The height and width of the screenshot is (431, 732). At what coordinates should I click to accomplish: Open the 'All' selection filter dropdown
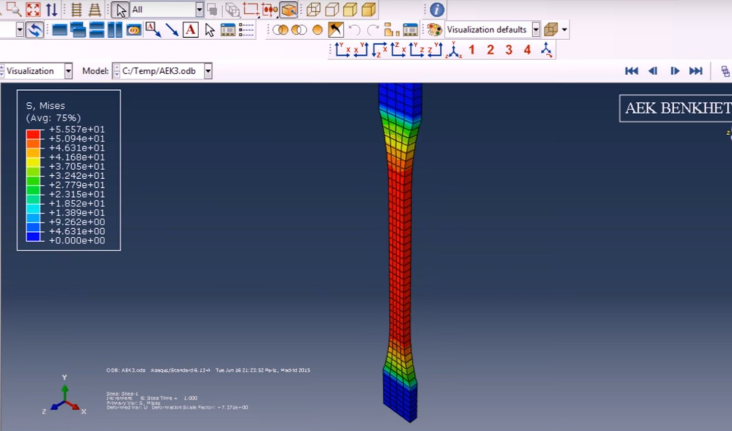pyautogui.click(x=199, y=10)
